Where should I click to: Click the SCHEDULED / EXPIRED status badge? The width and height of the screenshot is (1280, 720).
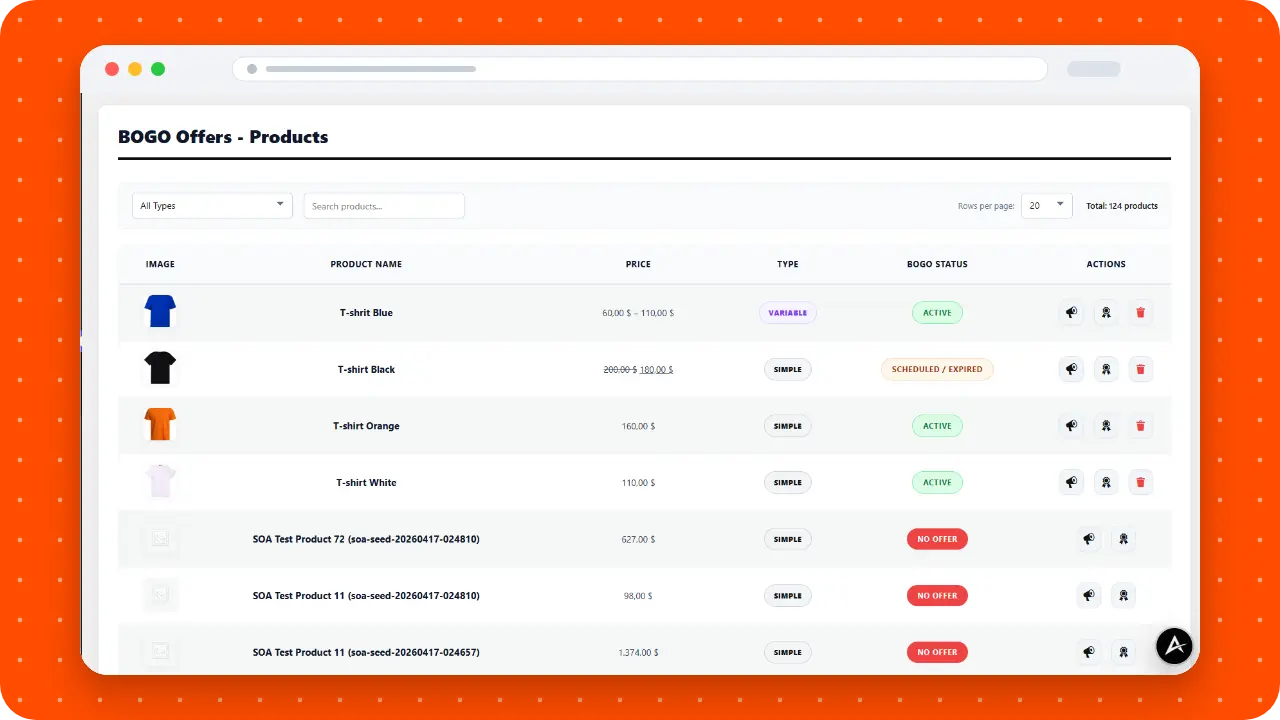click(x=937, y=369)
